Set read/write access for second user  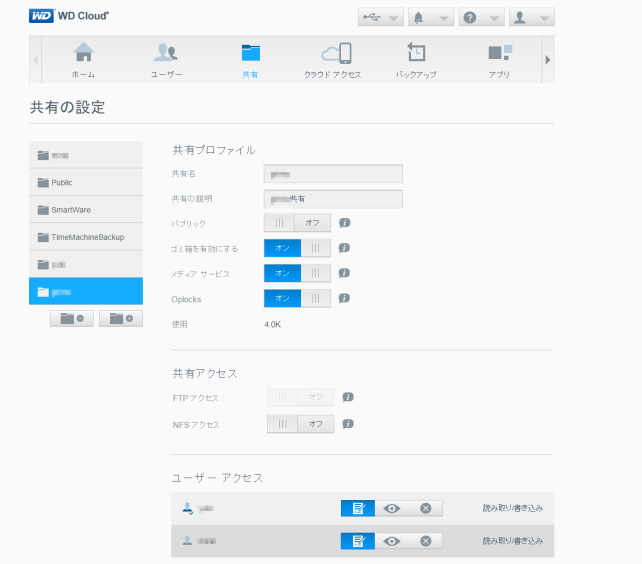(358, 541)
